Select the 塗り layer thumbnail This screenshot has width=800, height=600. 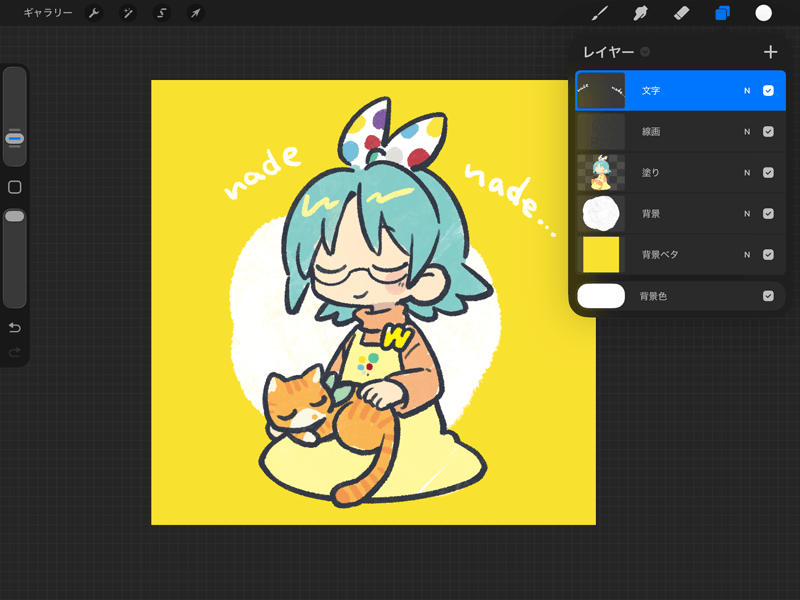pos(601,172)
